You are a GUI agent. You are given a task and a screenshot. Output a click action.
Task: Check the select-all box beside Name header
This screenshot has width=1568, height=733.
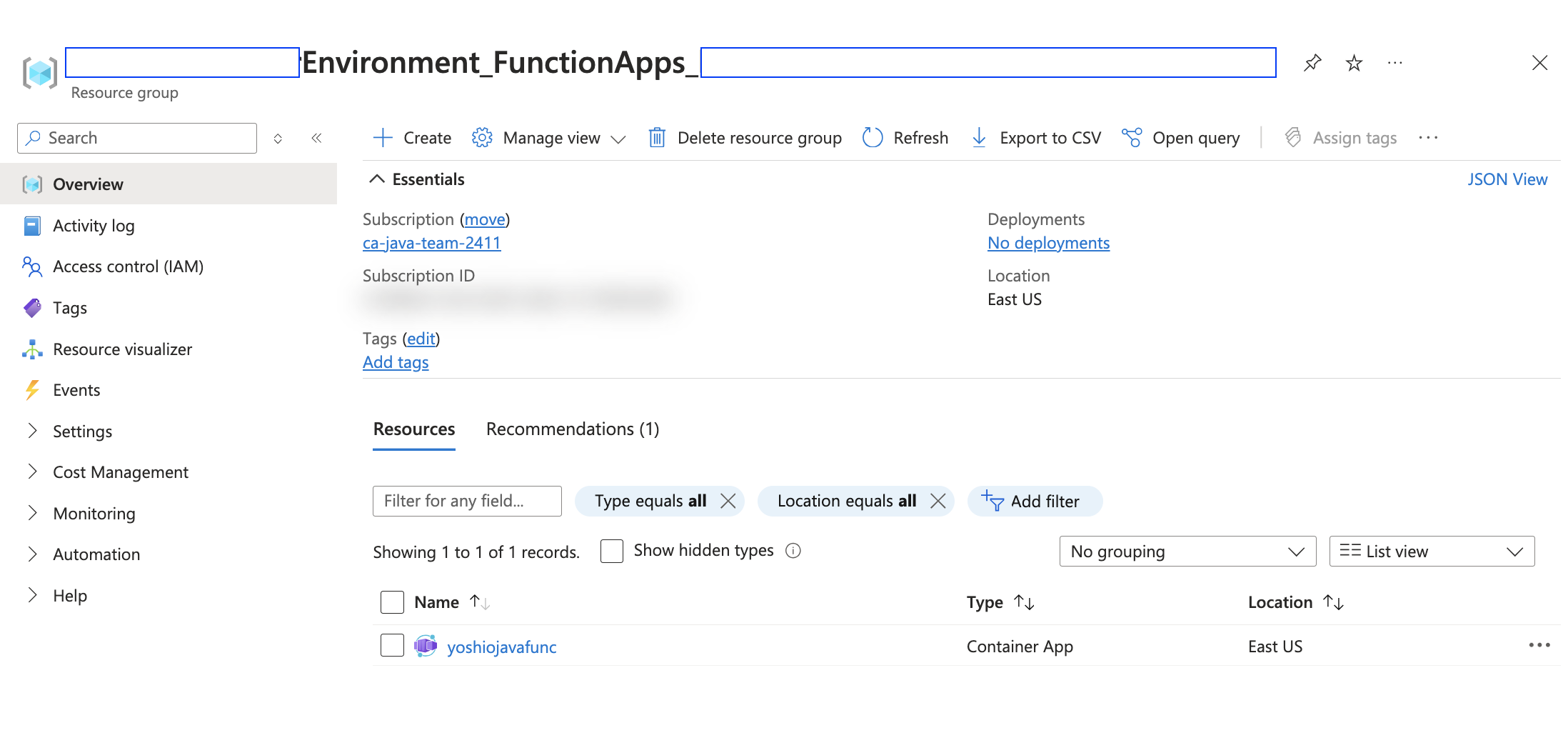point(392,602)
